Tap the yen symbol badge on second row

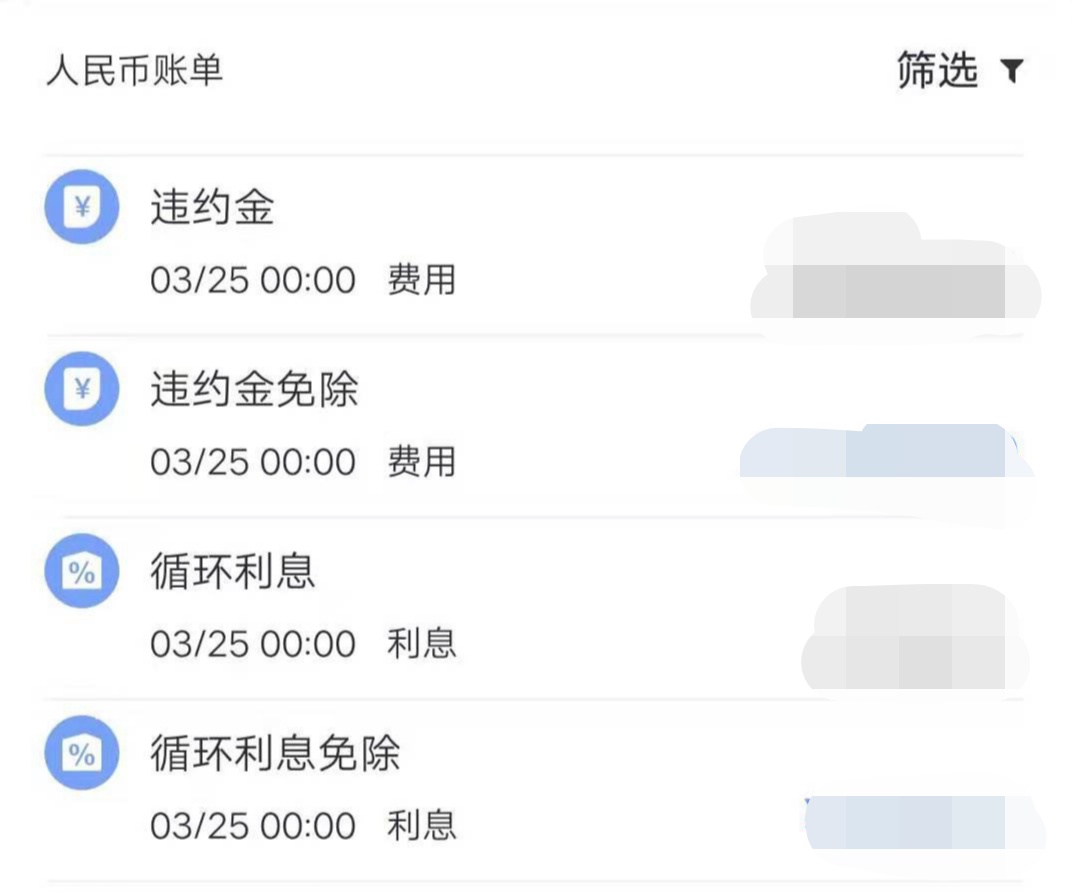(81, 389)
